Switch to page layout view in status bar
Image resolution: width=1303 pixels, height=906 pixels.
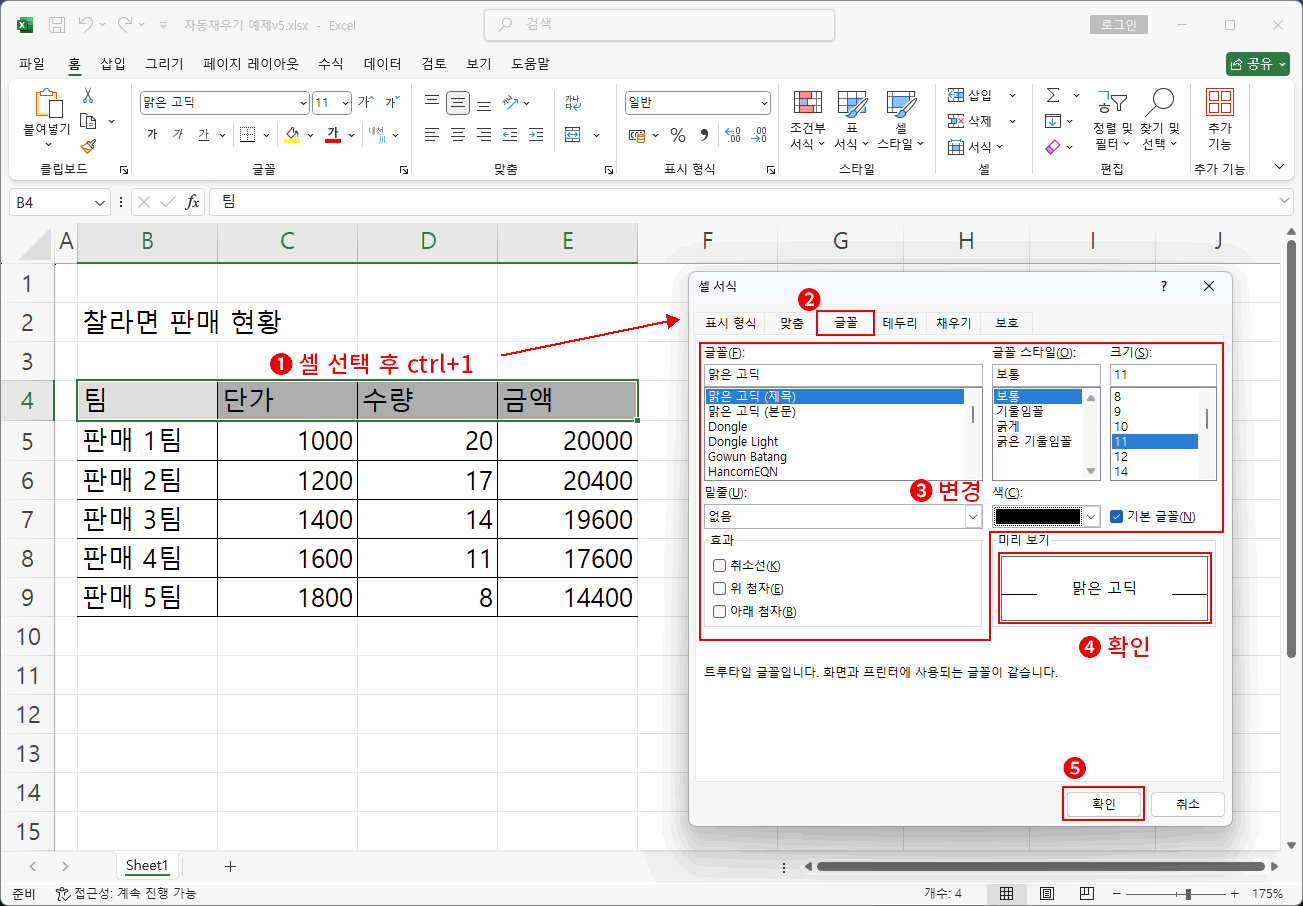[x=1047, y=893]
